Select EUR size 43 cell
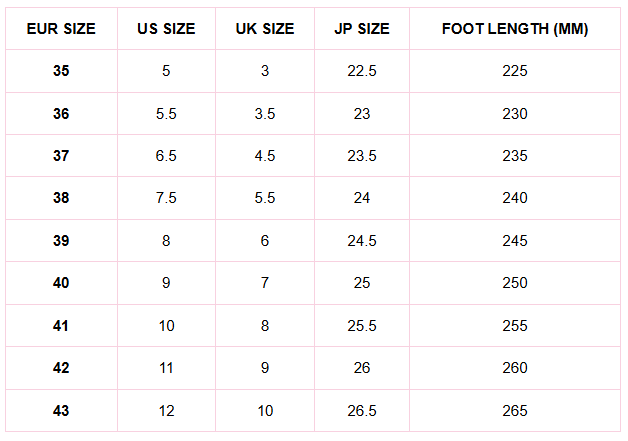The image size is (628, 441). [61, 411]
